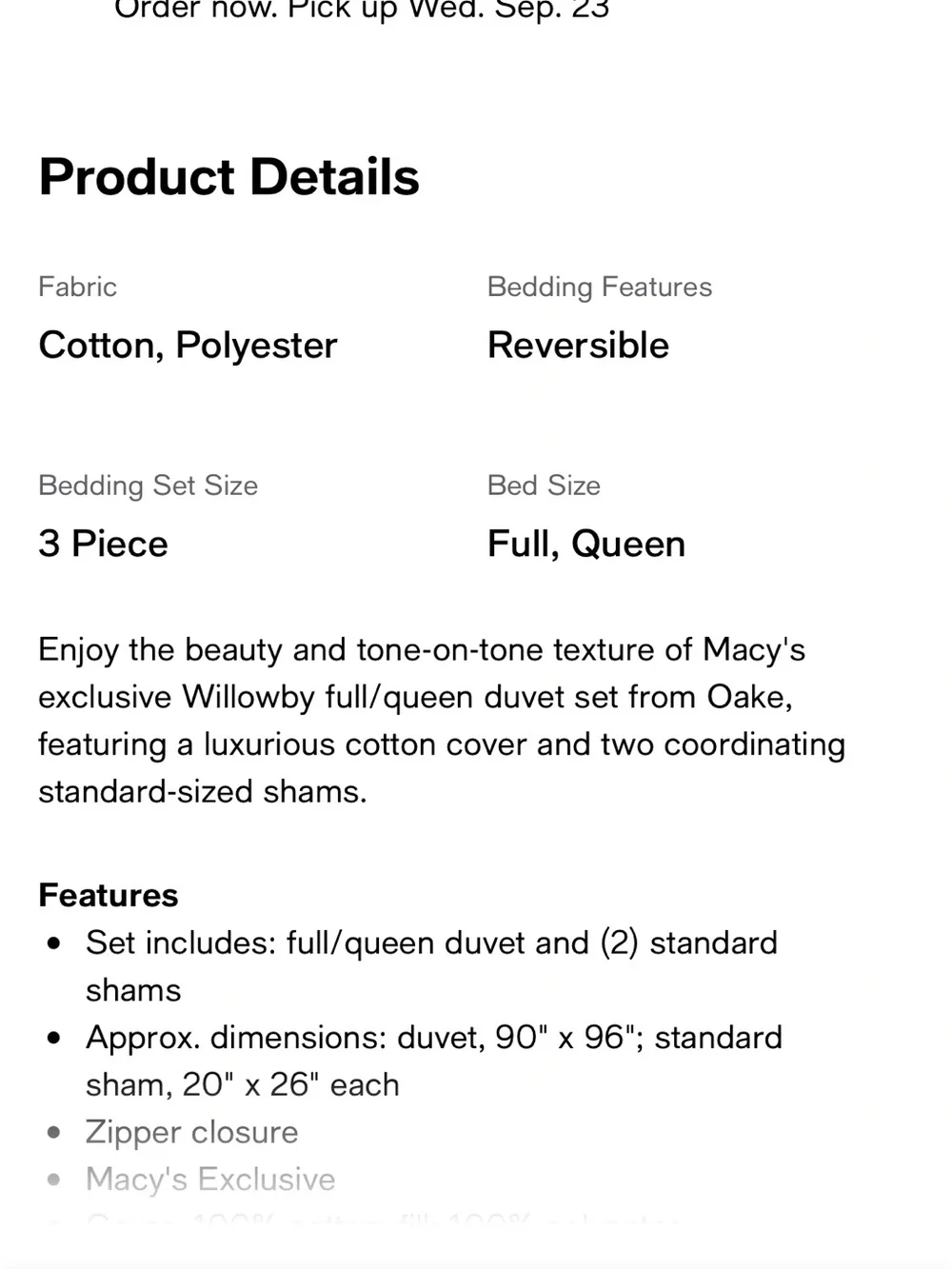Expand the faded Macy's Exclusive bullet

click(210, 1180)
